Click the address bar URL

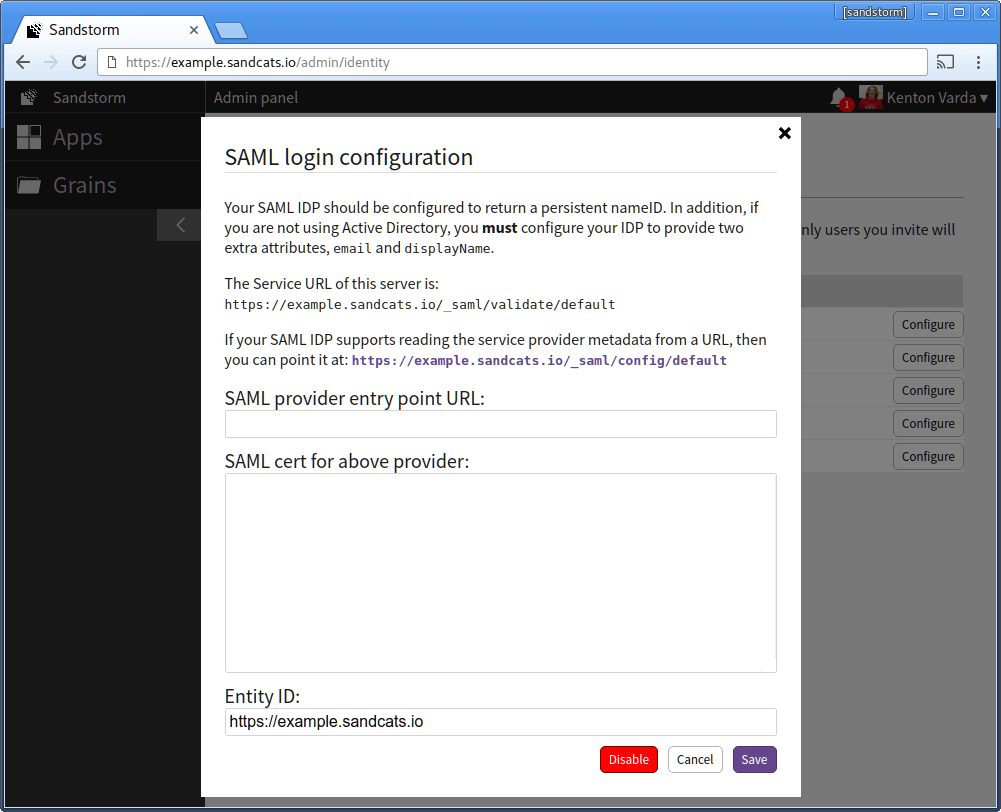pyautogui.click(x=257, y=62)
